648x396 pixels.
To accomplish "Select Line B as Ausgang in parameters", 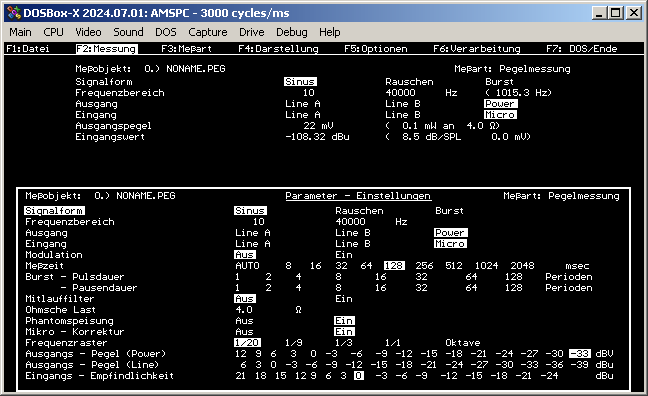I will (x=353, y=233).
